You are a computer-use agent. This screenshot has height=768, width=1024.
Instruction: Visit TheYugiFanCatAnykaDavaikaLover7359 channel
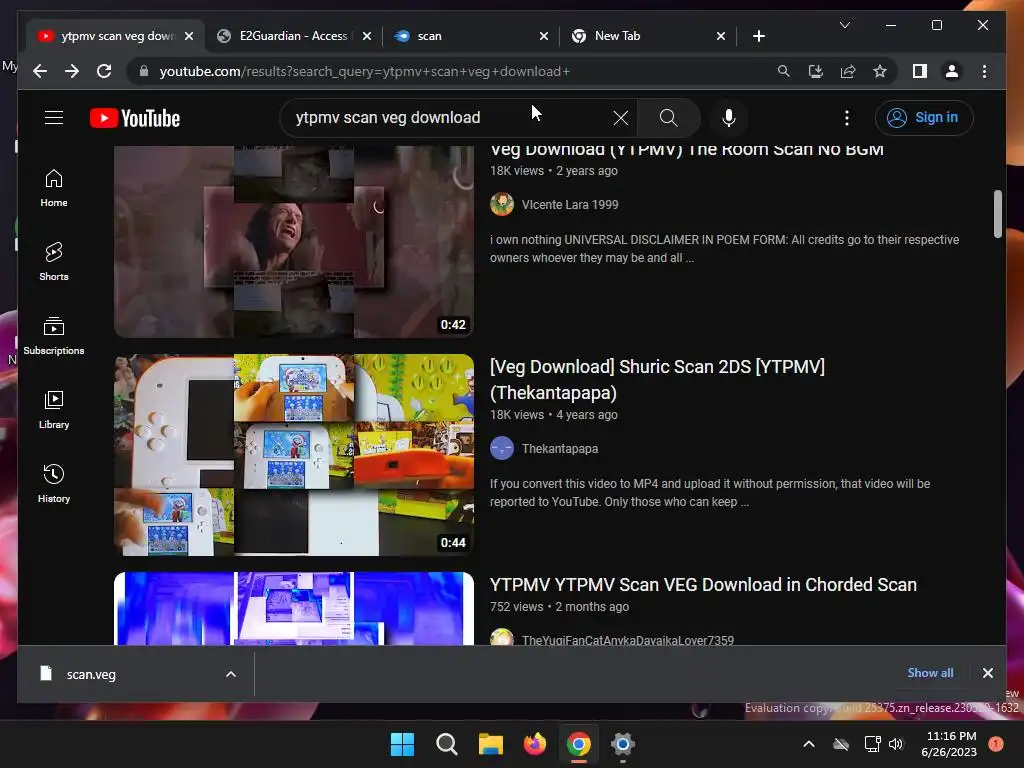point(628,640)
